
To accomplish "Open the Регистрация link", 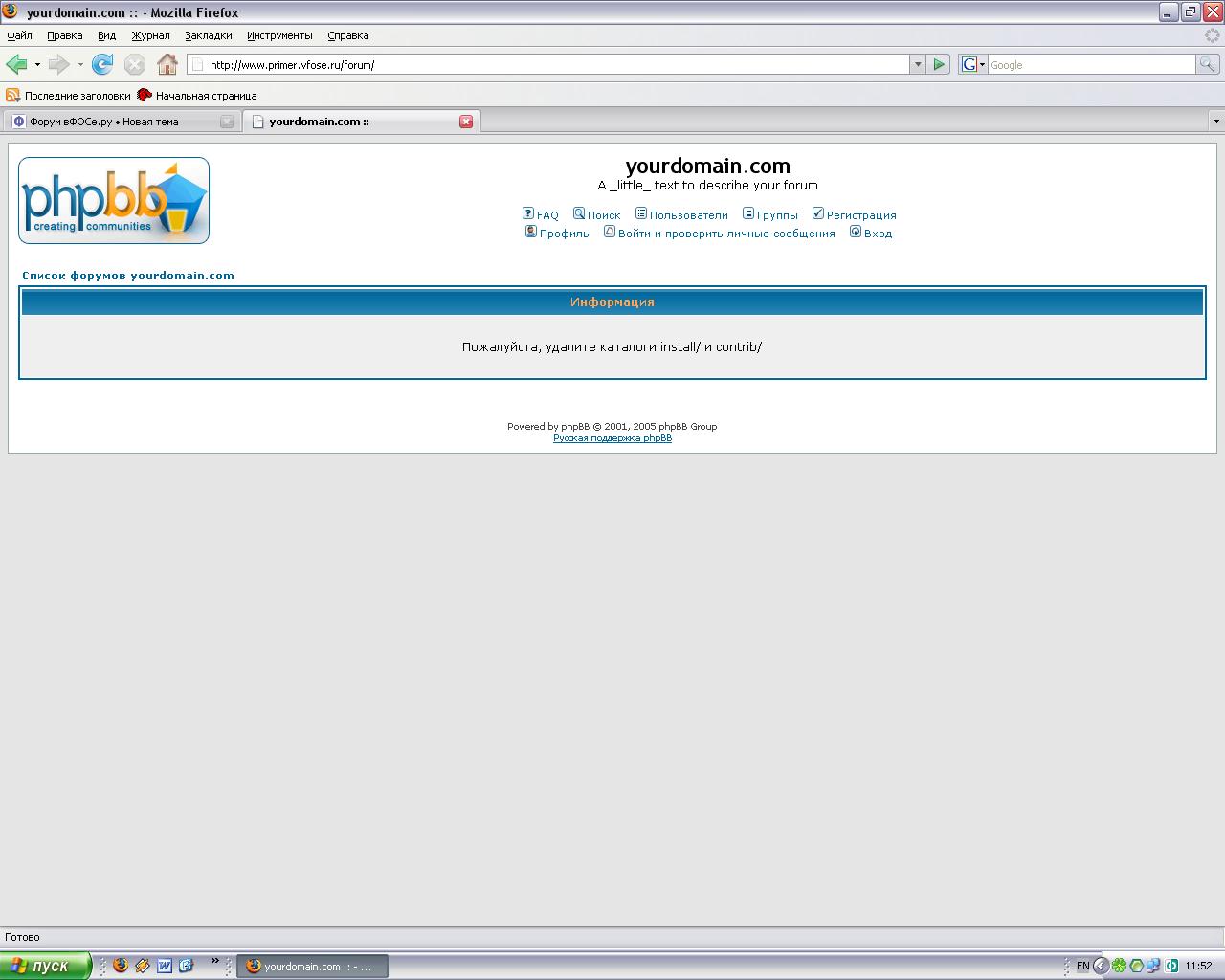I will (x=860, y=215).
